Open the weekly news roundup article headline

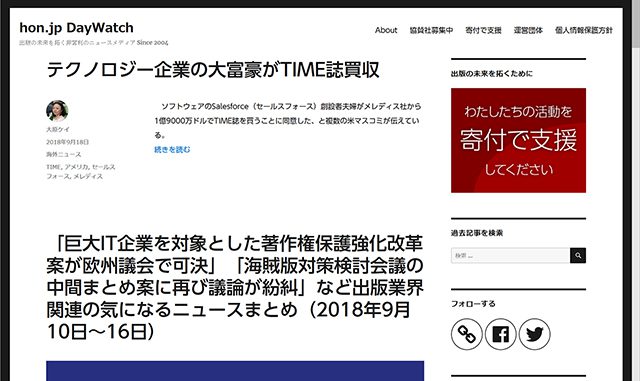click(x=235, y=288)
